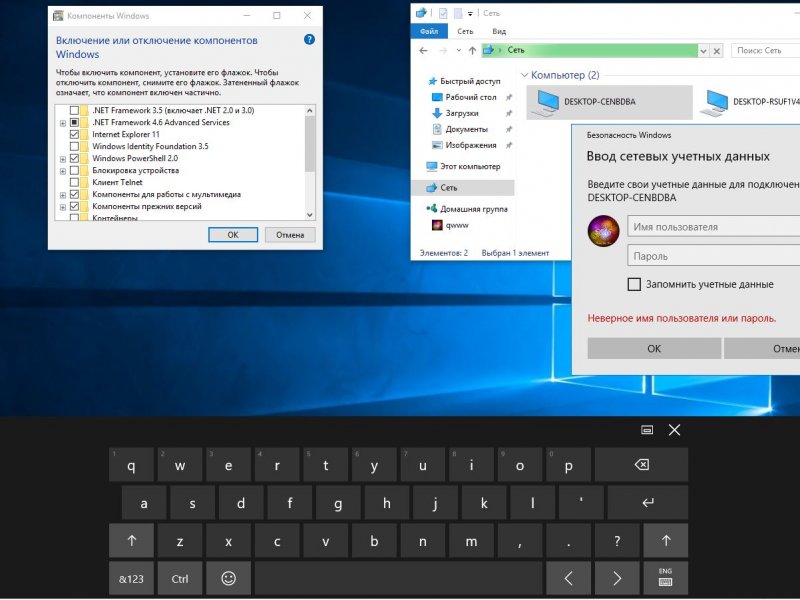Go up one folder level in explorer
Screen dimensions: 800x600
coord(472,51)
